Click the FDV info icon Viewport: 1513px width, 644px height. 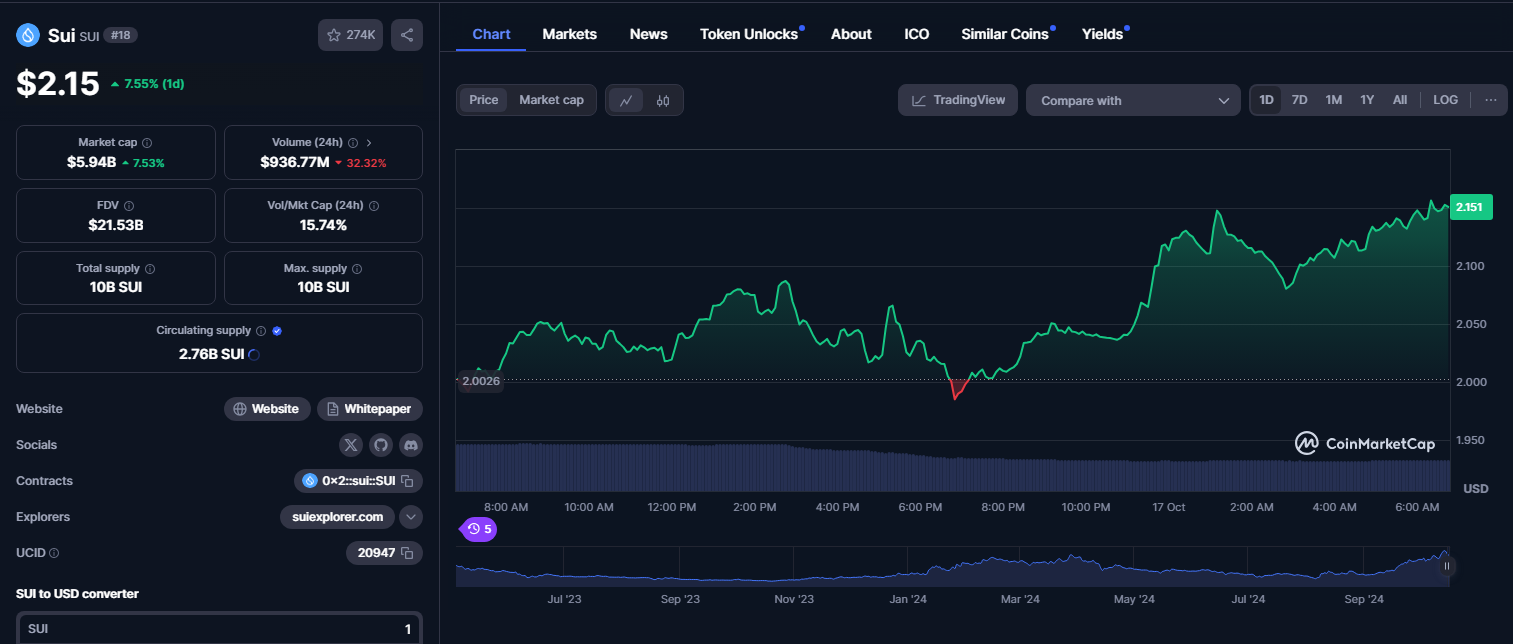(128, 206)
